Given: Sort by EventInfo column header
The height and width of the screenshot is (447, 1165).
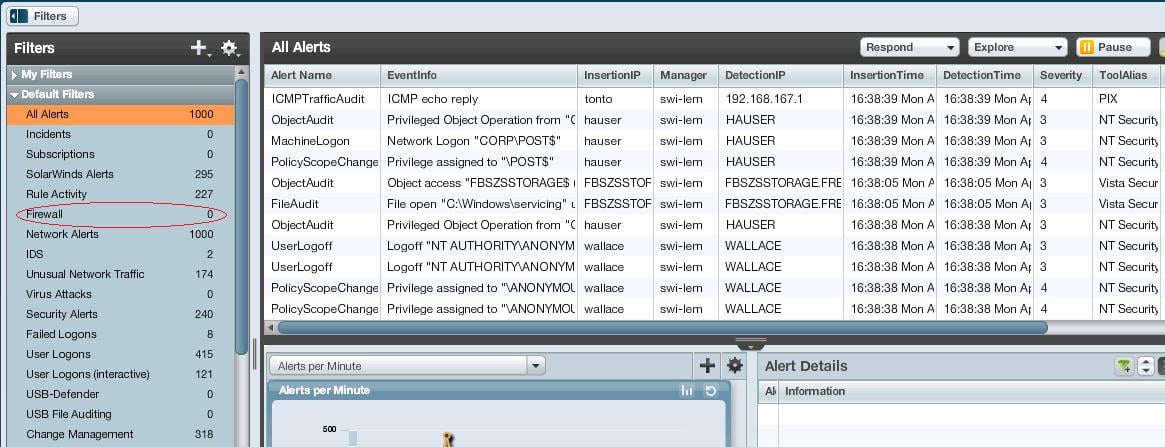Looking at the screenshot, I should coord(479,76).
